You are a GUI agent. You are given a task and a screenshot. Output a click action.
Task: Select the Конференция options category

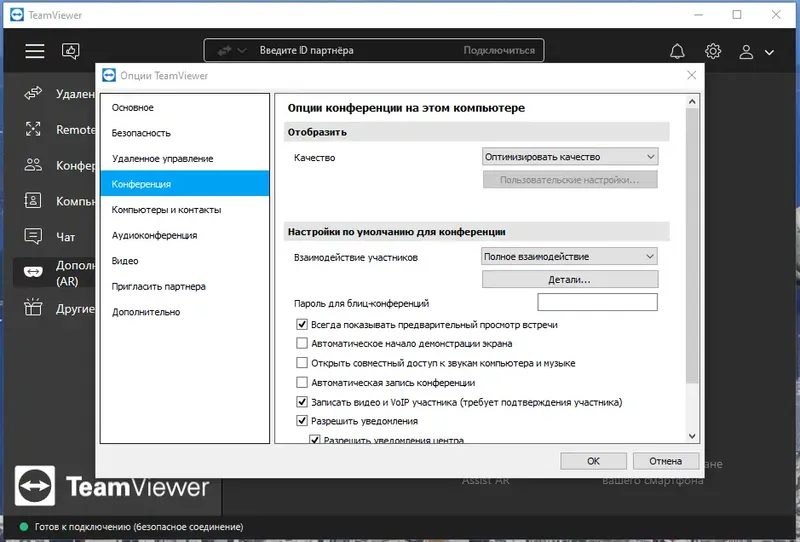tap(185, 184)
